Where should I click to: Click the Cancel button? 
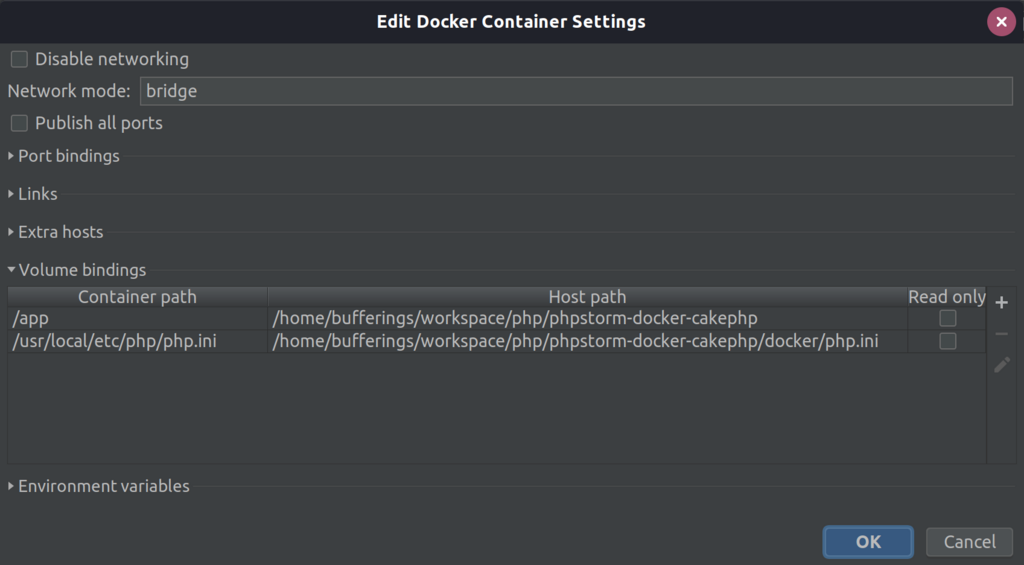[x=969, y=542]
